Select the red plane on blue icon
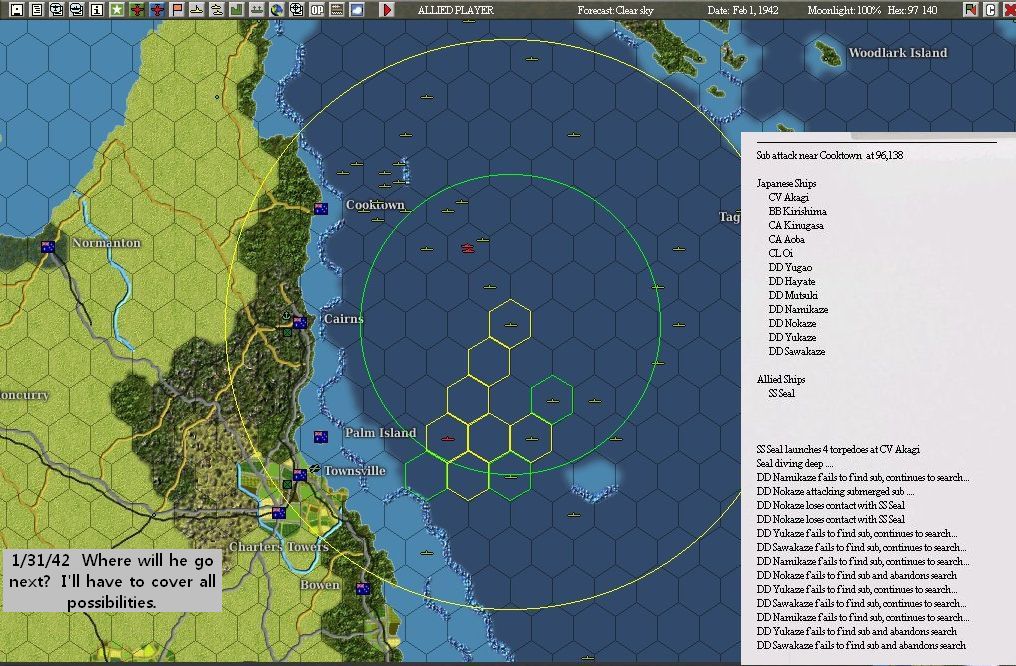The height and width of the screenshot is (666, 1016). [x=157, y=10]
